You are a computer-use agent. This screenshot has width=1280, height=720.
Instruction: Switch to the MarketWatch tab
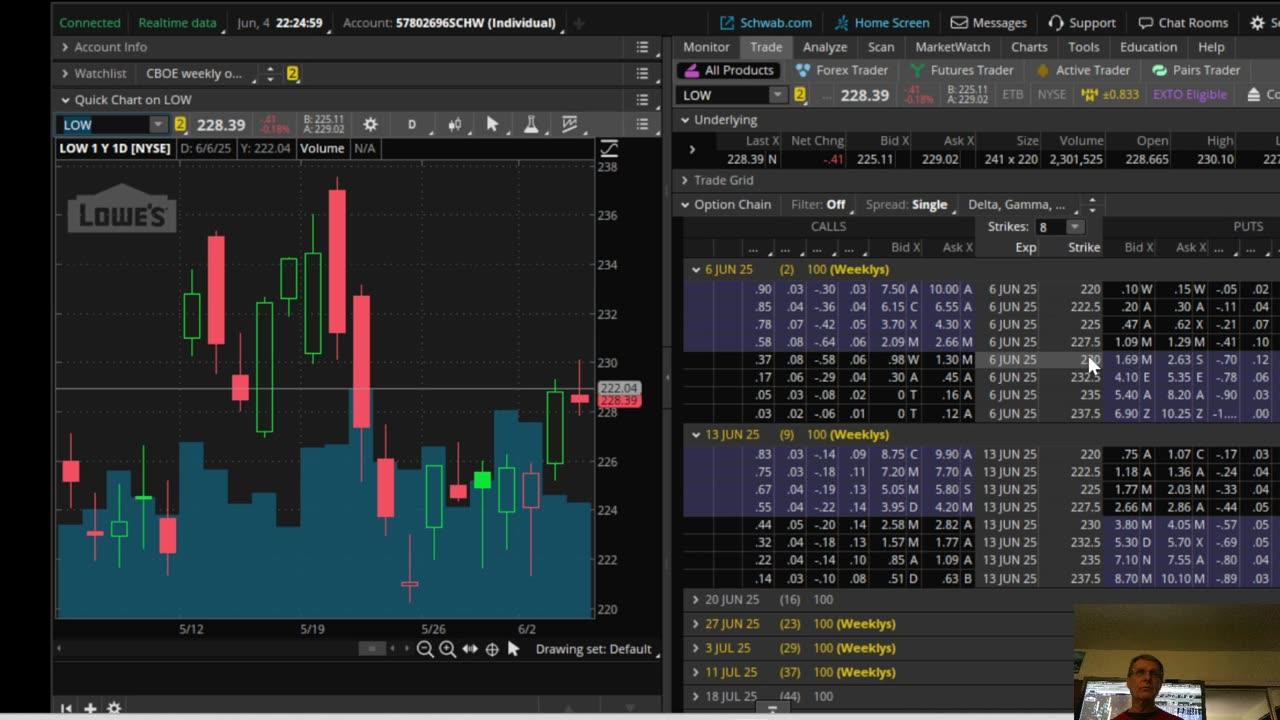coord(953,47)
